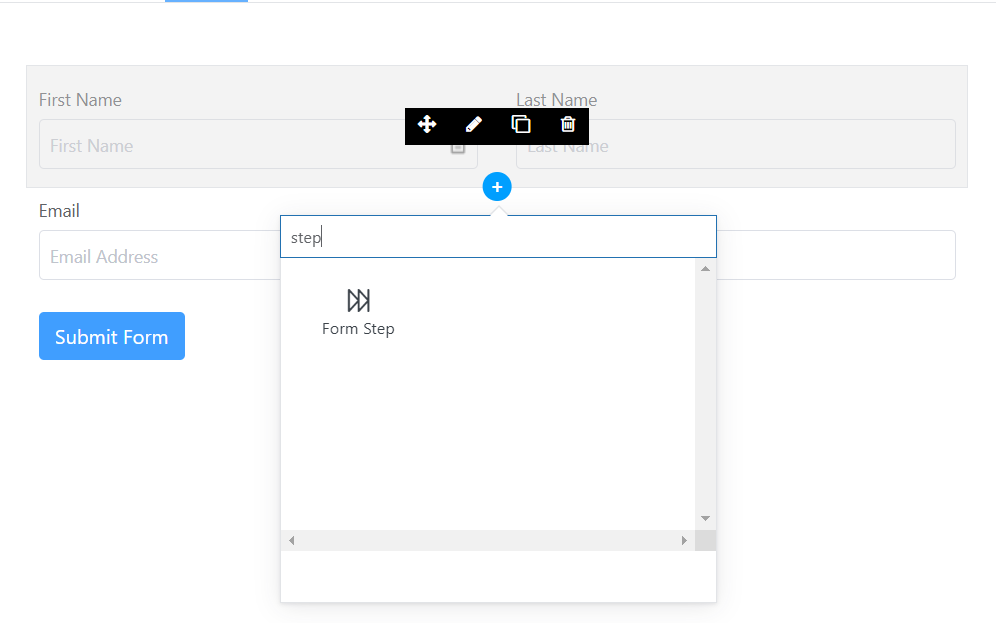Screen dimensions: 996x623
Task: Click the scroll down arrow in popup
Action: click(x=705, y=519)
